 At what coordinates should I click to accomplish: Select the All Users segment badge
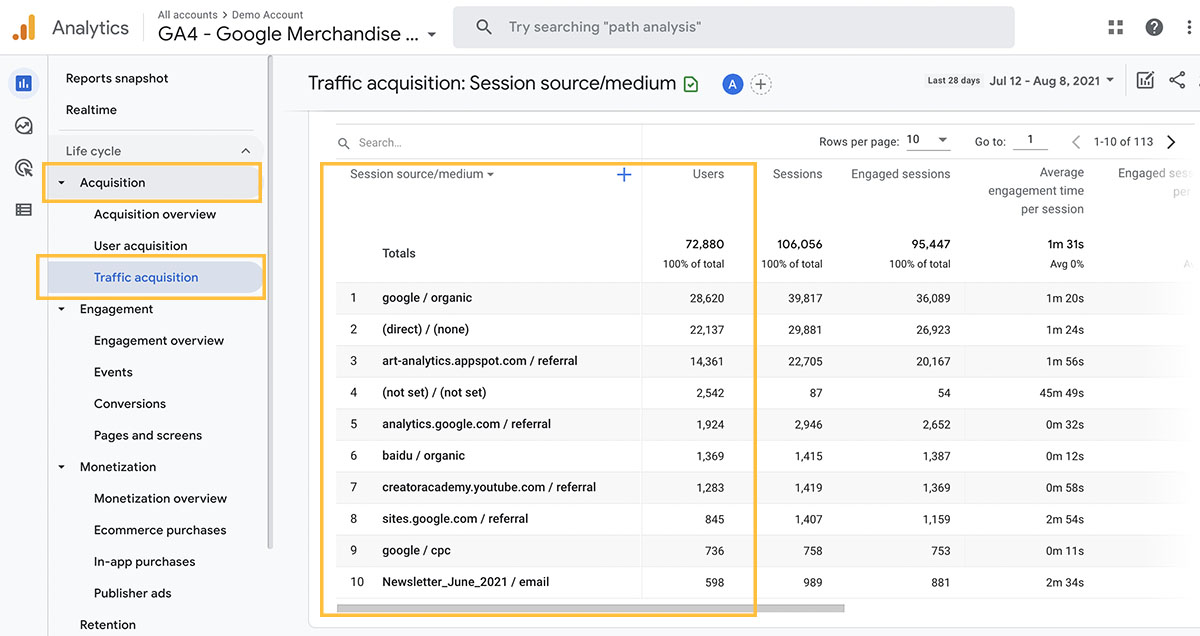point(732,84)
